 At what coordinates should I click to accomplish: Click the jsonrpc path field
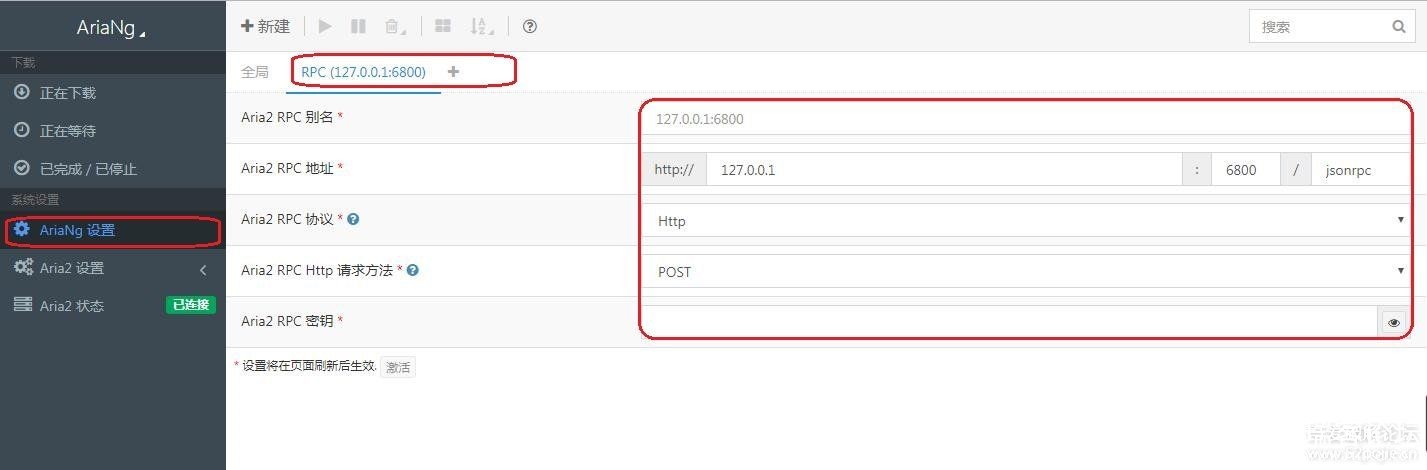[1360, 170]
